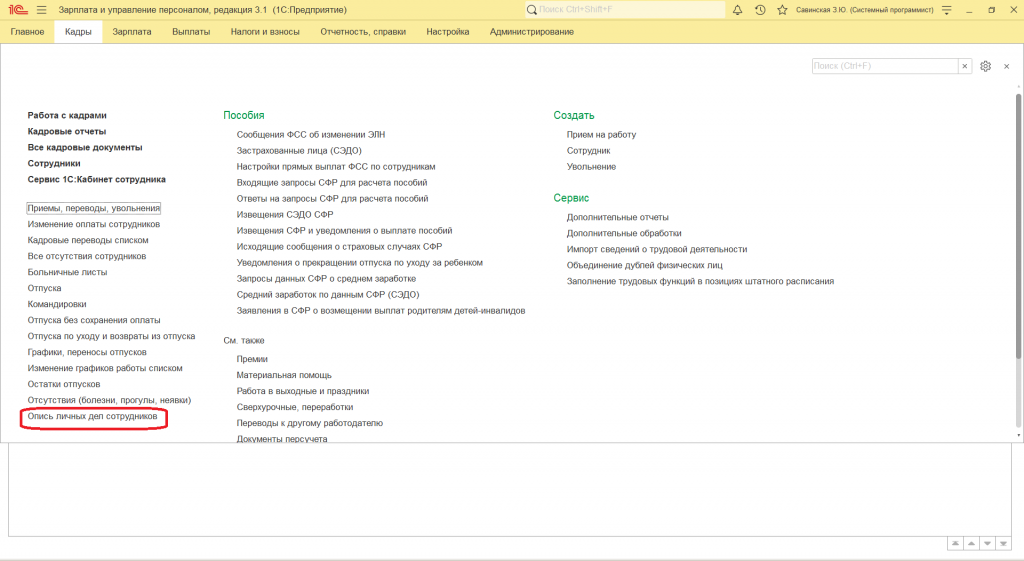The width and height of the screenshot is (1024, 561).
Task: Switch to the Главное section
Action: pyautogui.click(x=27, y=31)
